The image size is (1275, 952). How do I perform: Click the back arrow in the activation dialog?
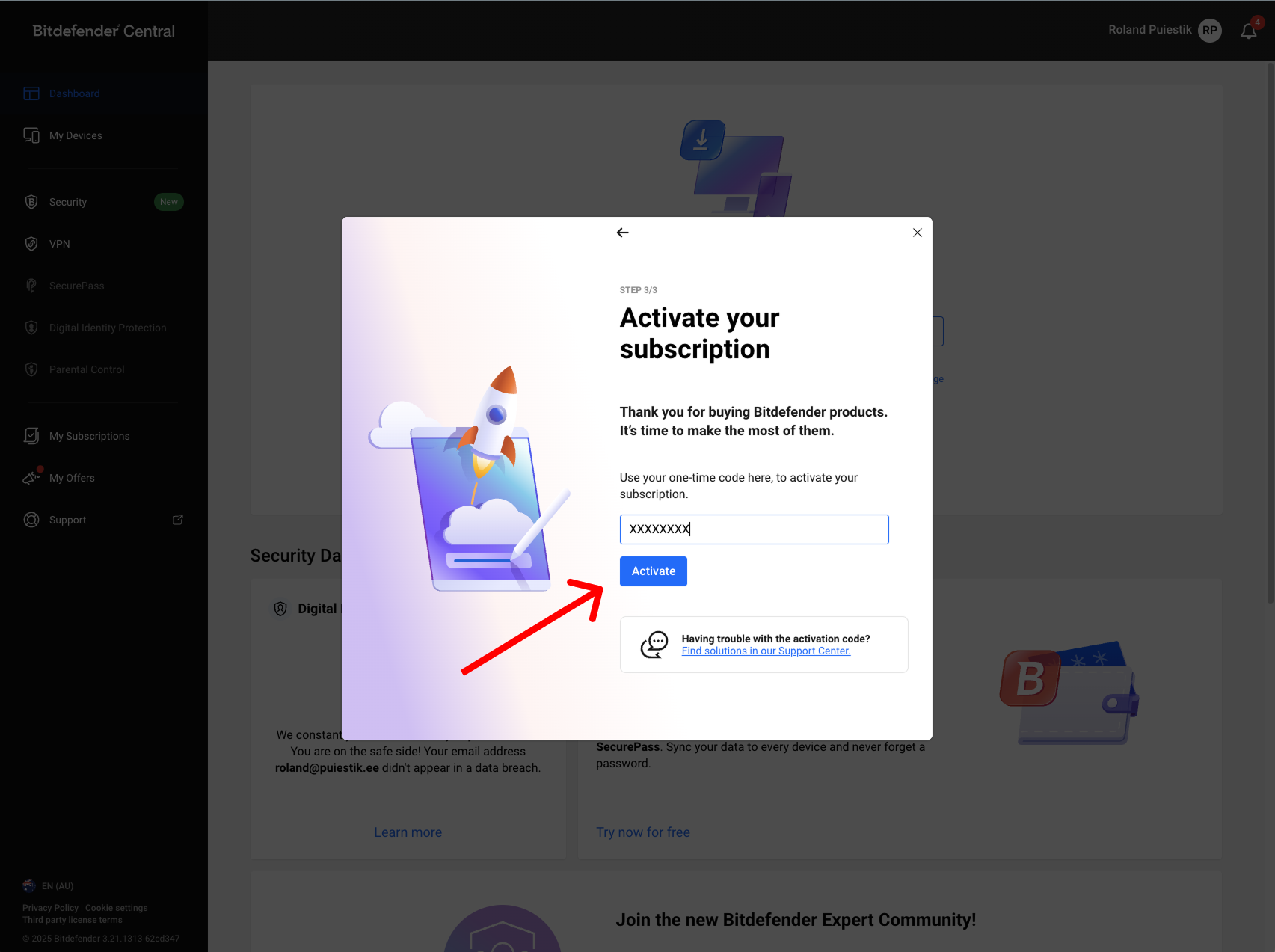coord(622,233)
